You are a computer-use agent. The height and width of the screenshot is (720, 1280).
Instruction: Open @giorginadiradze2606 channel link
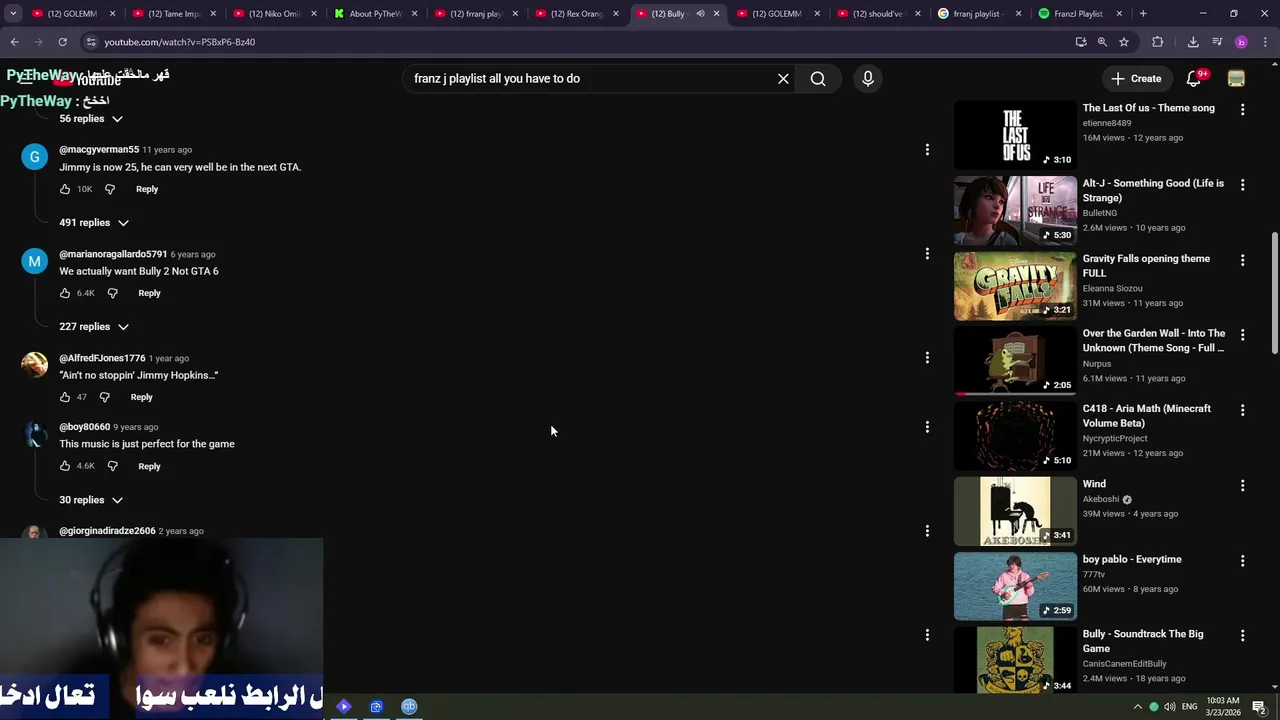107,531
